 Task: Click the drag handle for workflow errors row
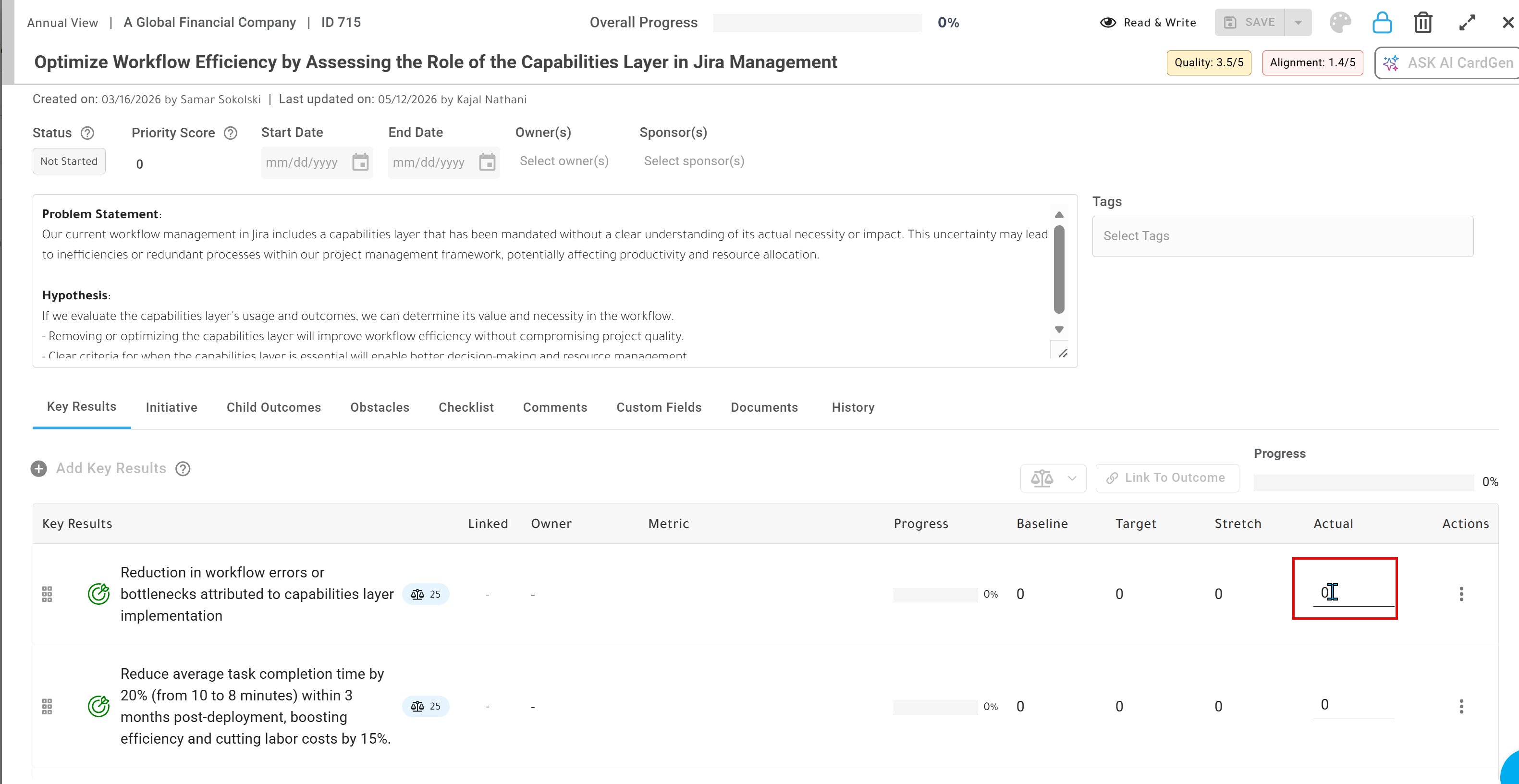click(47, 594)
